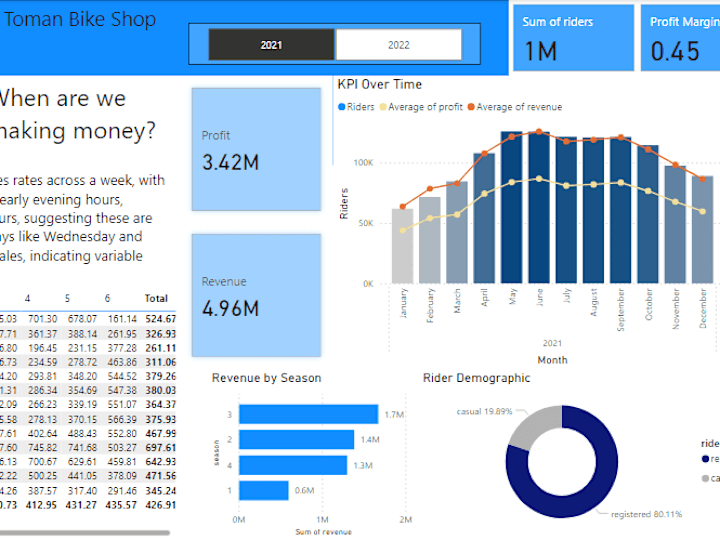Click the Sum of riders card
This screenshot has height=540, width=720.
574,38
